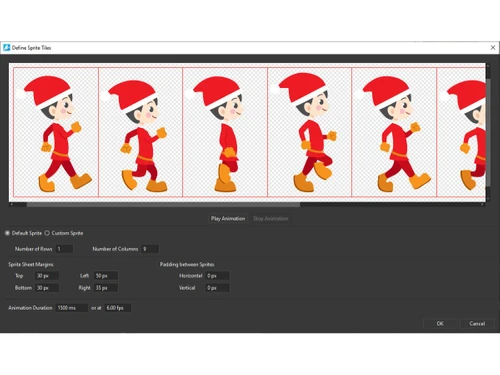
Task: Click the app icon in title bar
Action: click(6, 48)
